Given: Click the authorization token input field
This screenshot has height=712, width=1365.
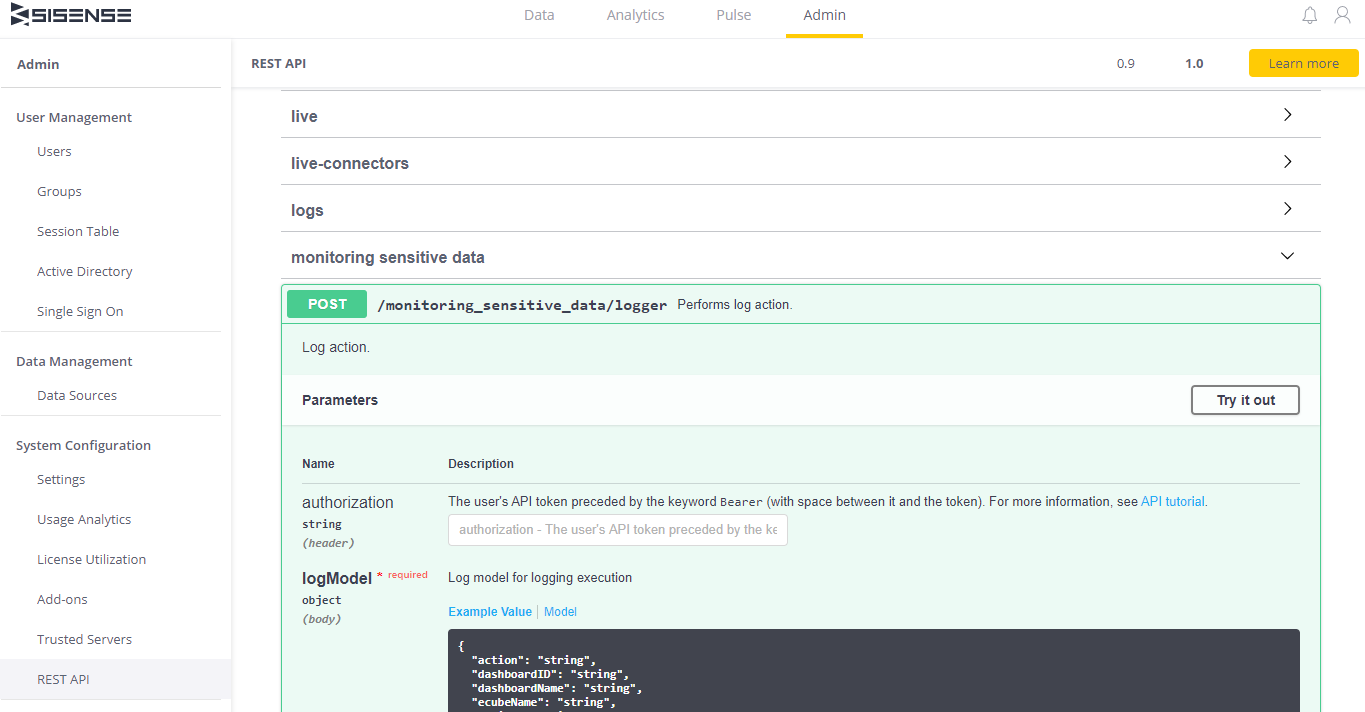Looking at the screenshot, I should point(617,530).
